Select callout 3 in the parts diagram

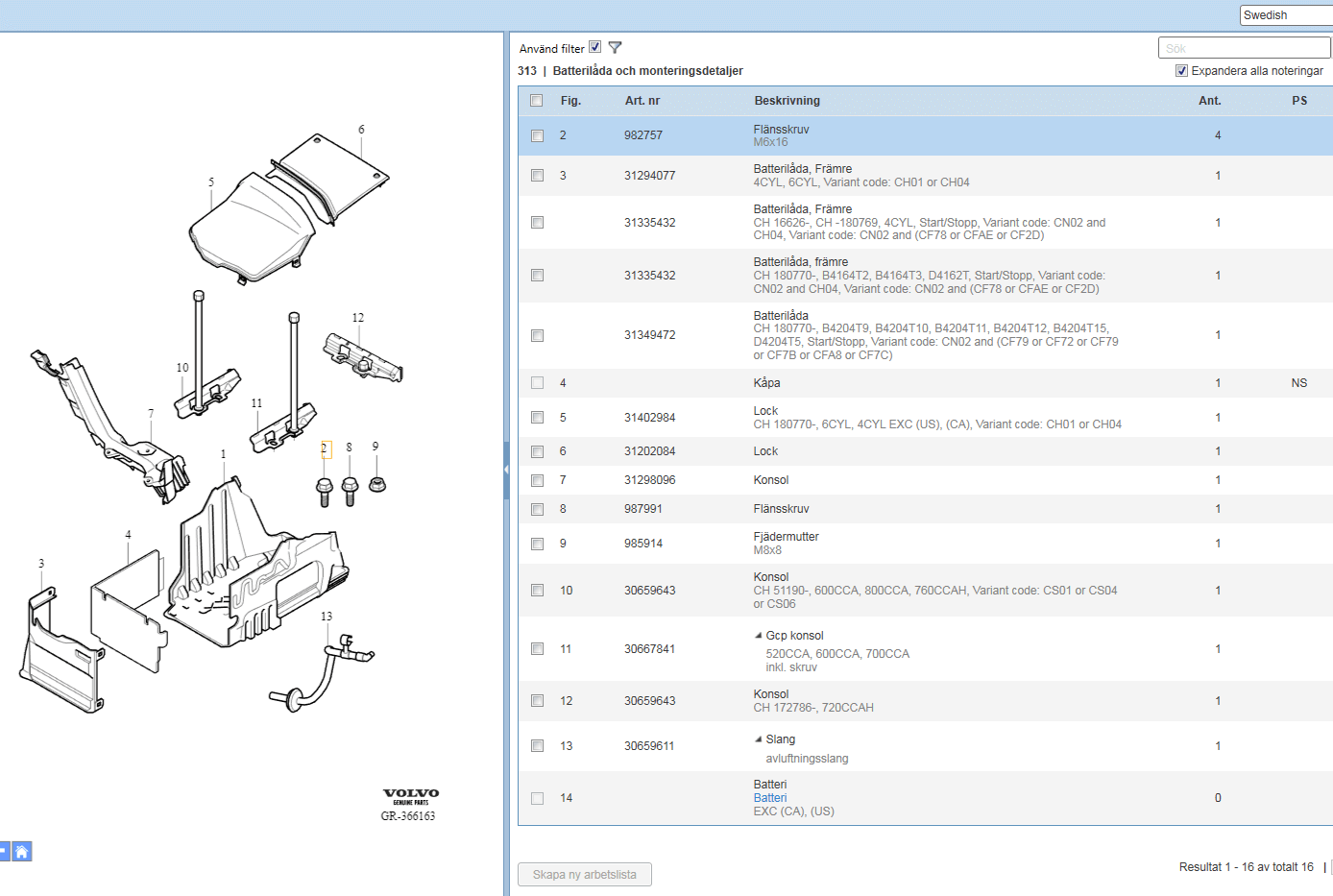[x=41, y=564]
